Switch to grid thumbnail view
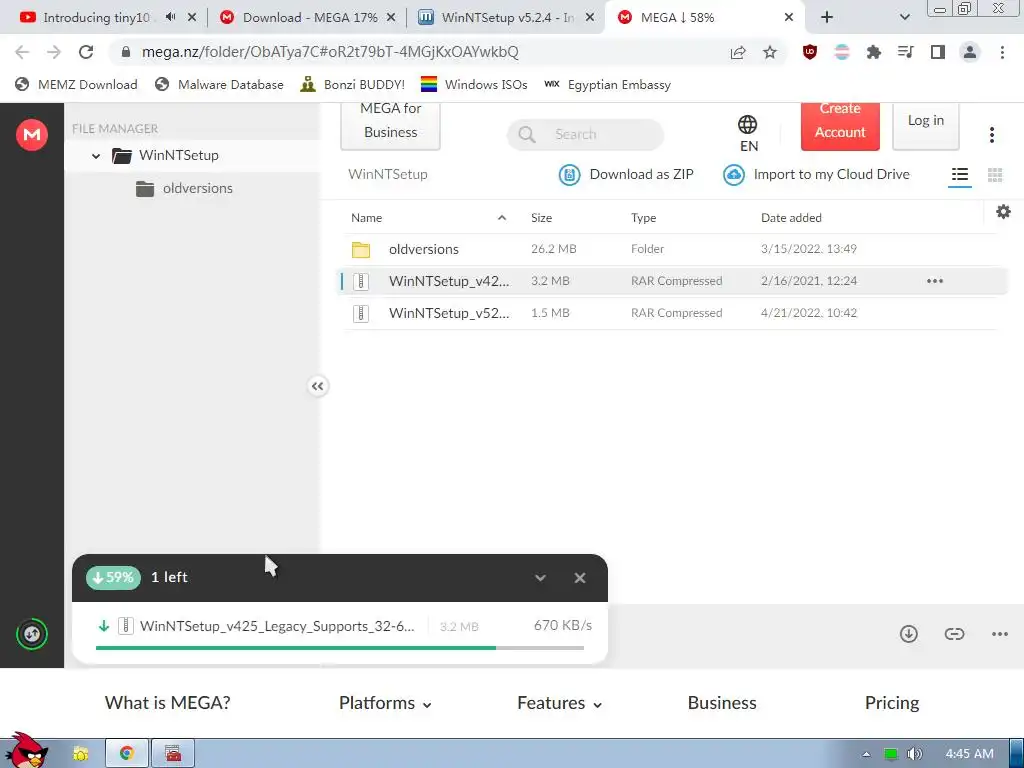 click(x=995, y=174)
